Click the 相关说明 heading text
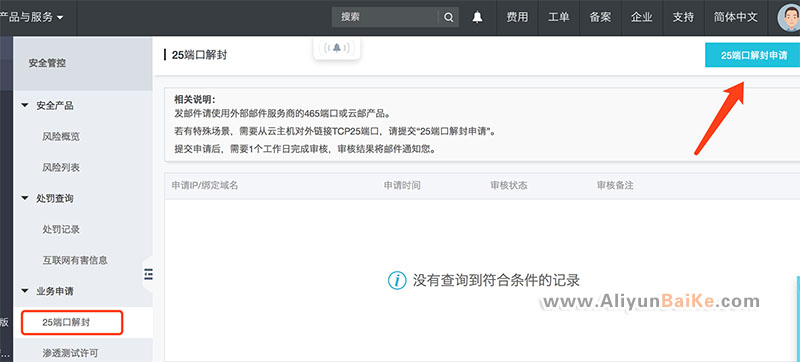Screen dimensions: 800x362 [195, 99]
